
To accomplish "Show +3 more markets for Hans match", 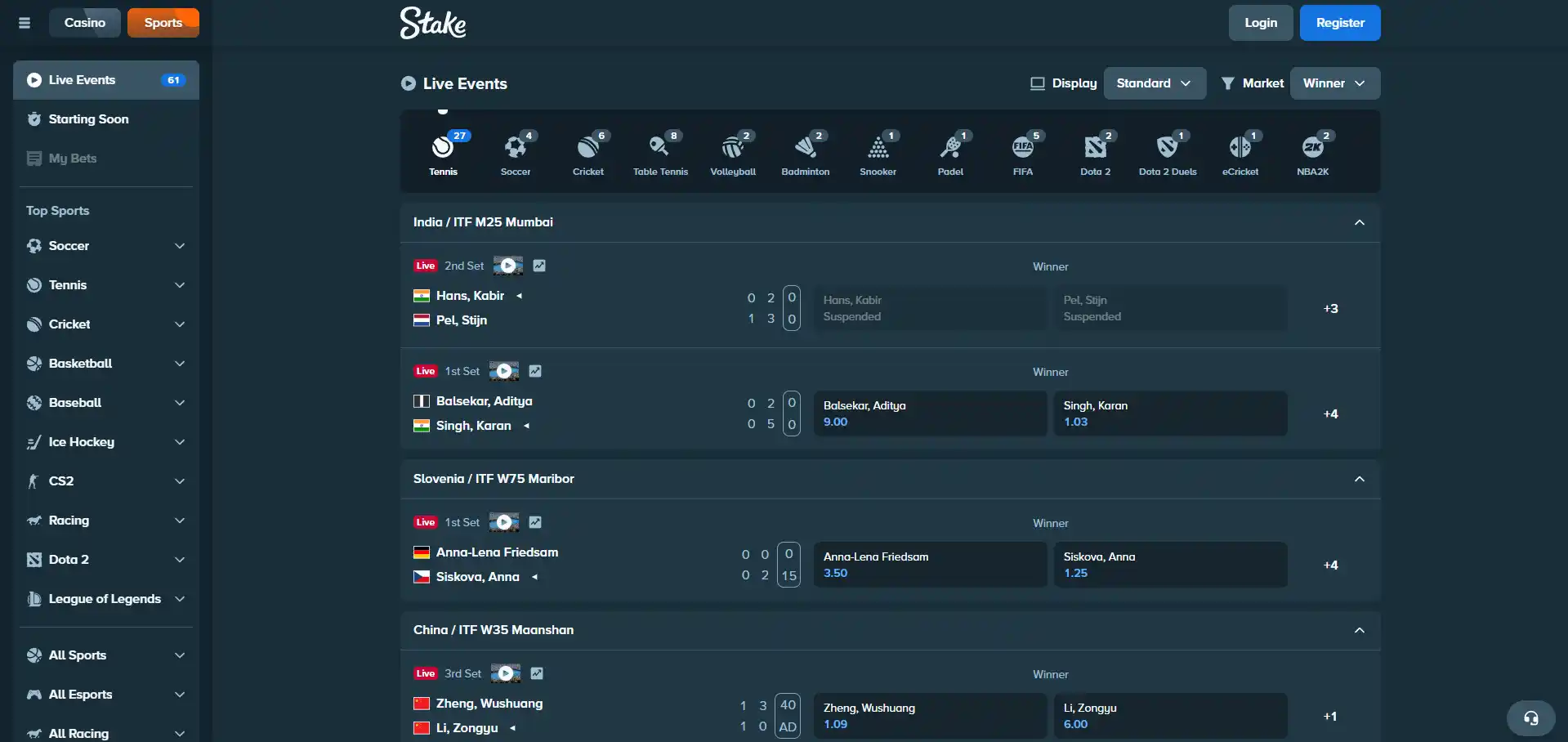I will (x=1331, y=308).
